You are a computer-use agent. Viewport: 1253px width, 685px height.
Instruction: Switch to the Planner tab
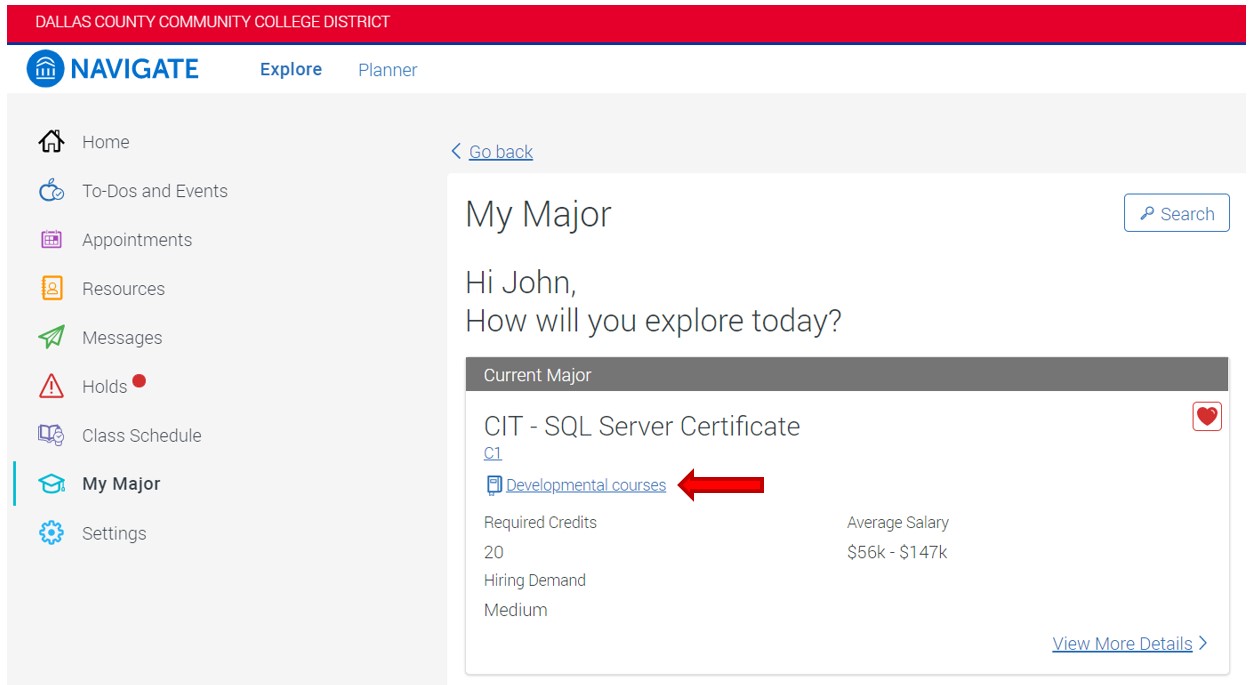[387, 70]
